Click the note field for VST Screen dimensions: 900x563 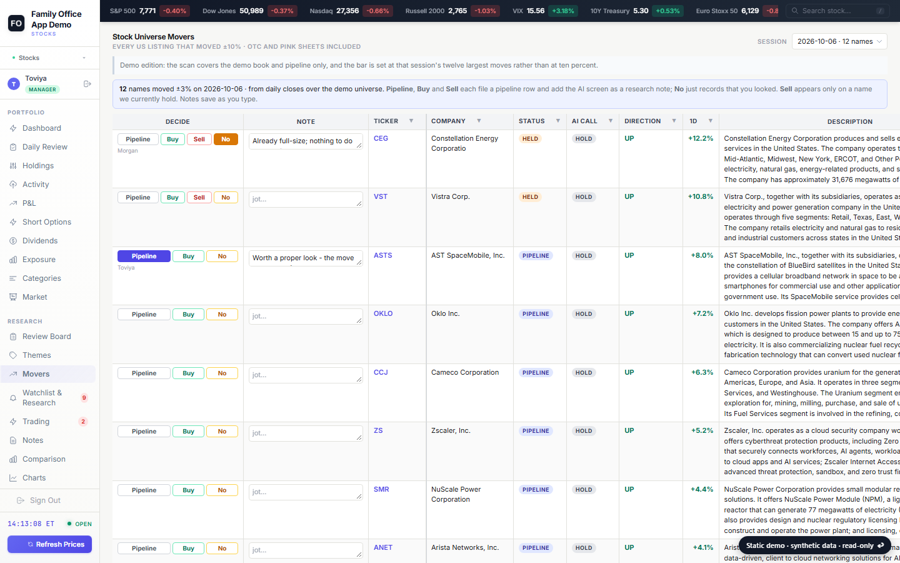point(305,199)
